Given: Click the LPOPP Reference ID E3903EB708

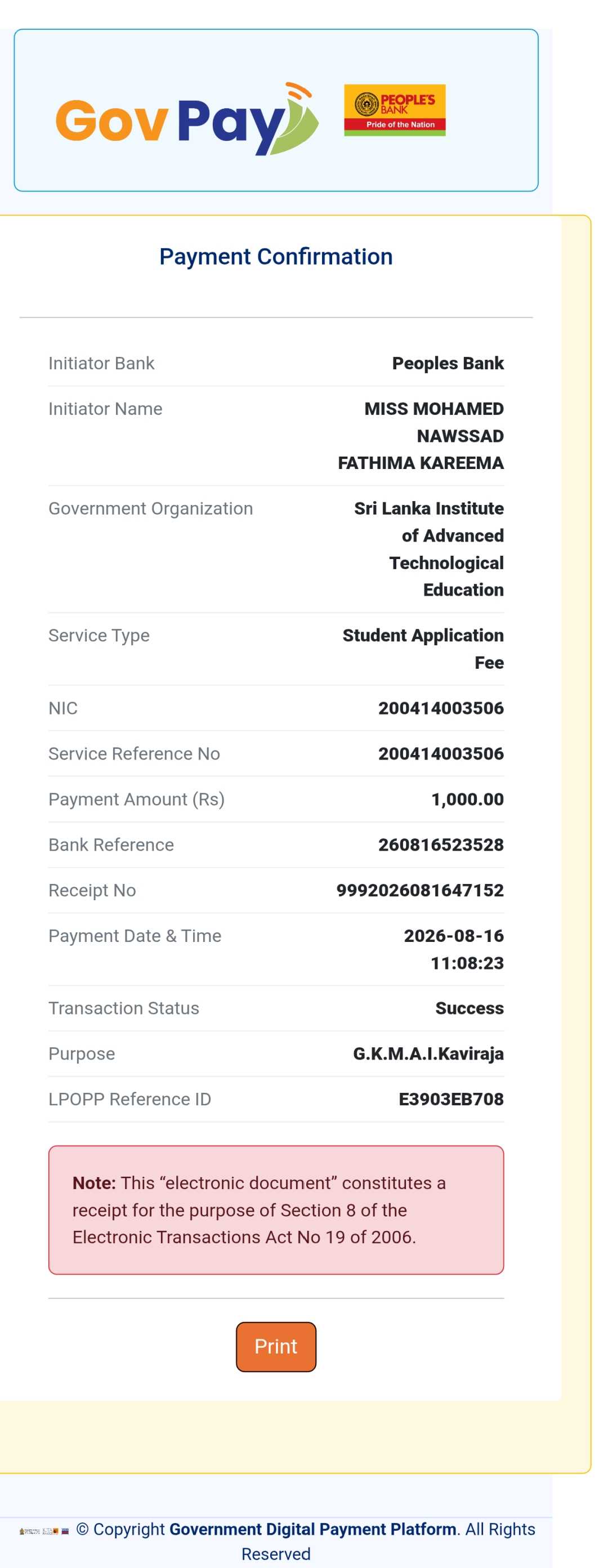Looking at the screenshot, I should pyautogui.click(x=451, y=1098).
